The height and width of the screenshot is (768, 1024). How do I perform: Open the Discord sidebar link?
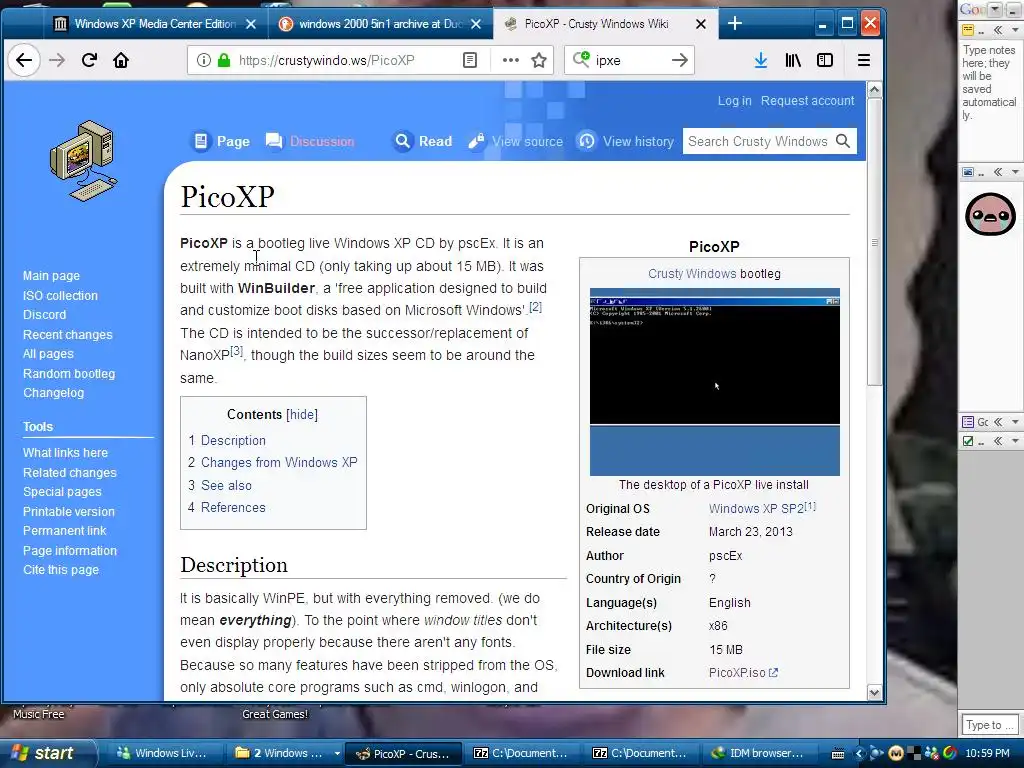pyautogui.click(x=44, y=314)
